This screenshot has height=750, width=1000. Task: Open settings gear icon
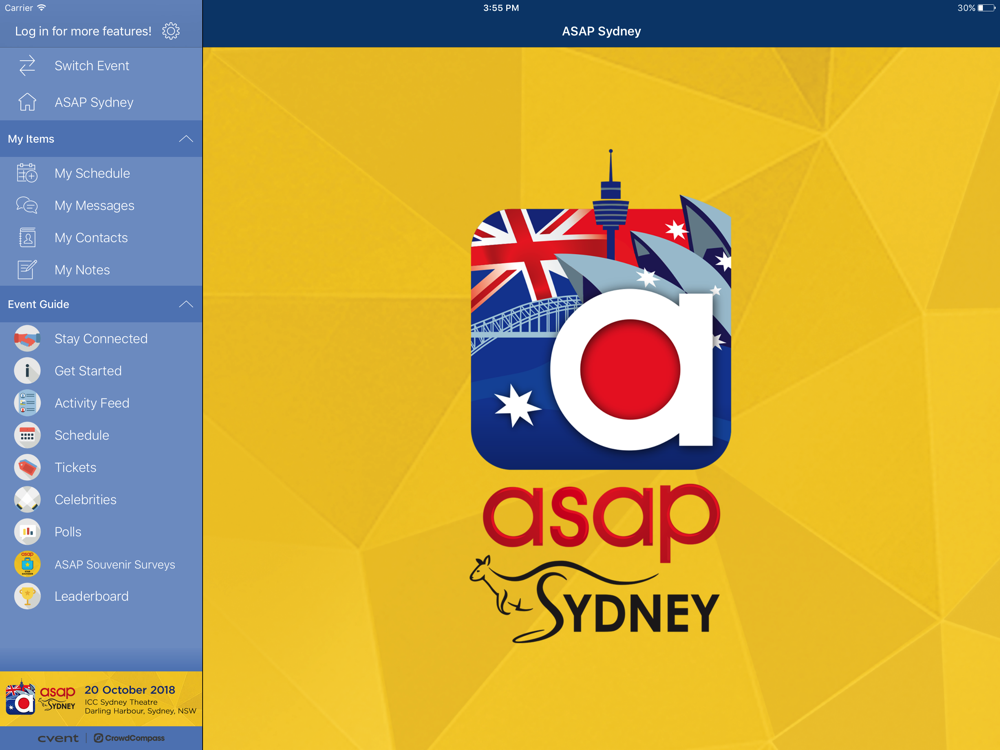[171, 31]
